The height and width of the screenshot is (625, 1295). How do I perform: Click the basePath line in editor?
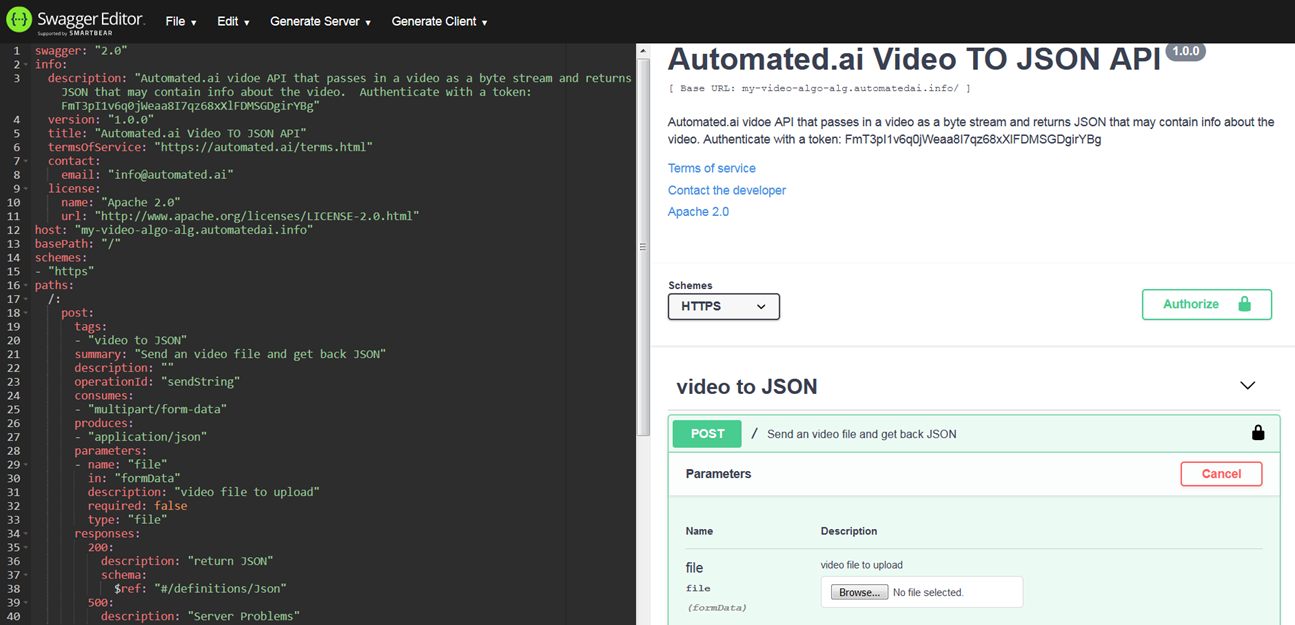78,243
